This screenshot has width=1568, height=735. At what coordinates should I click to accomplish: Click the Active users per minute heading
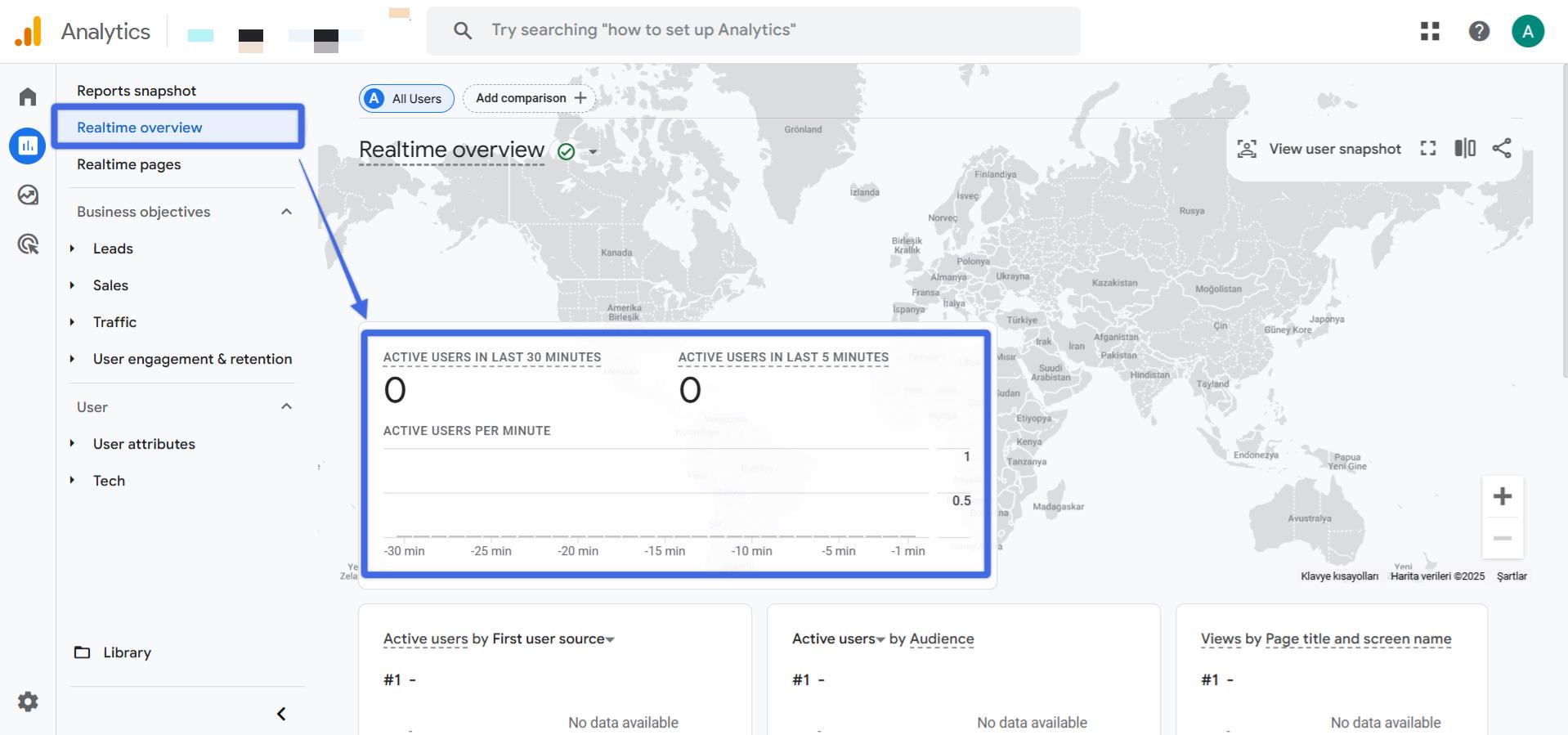pyautogui.click(x=467, y=431)
